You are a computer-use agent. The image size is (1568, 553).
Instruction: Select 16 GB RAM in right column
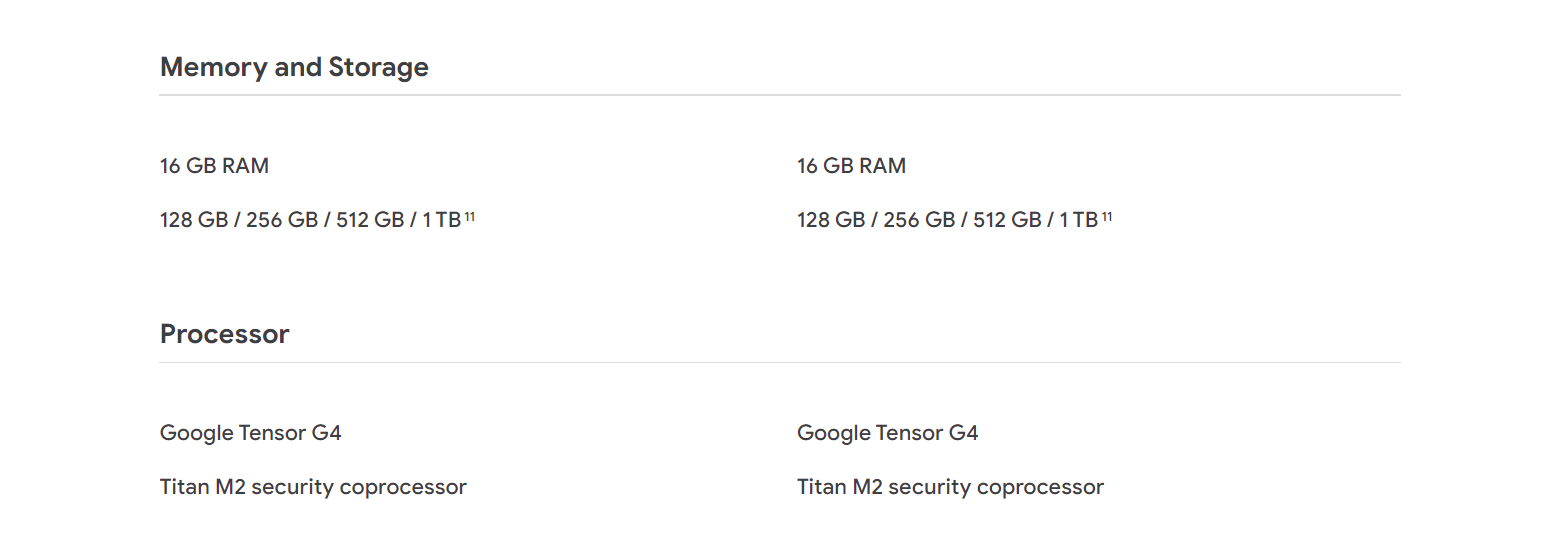[x=851, y=166]
